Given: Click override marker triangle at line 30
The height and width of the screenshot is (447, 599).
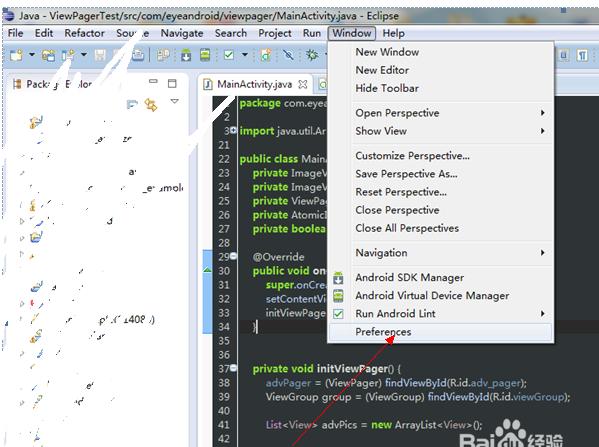Looking at the screenshot, I should 207,270.
